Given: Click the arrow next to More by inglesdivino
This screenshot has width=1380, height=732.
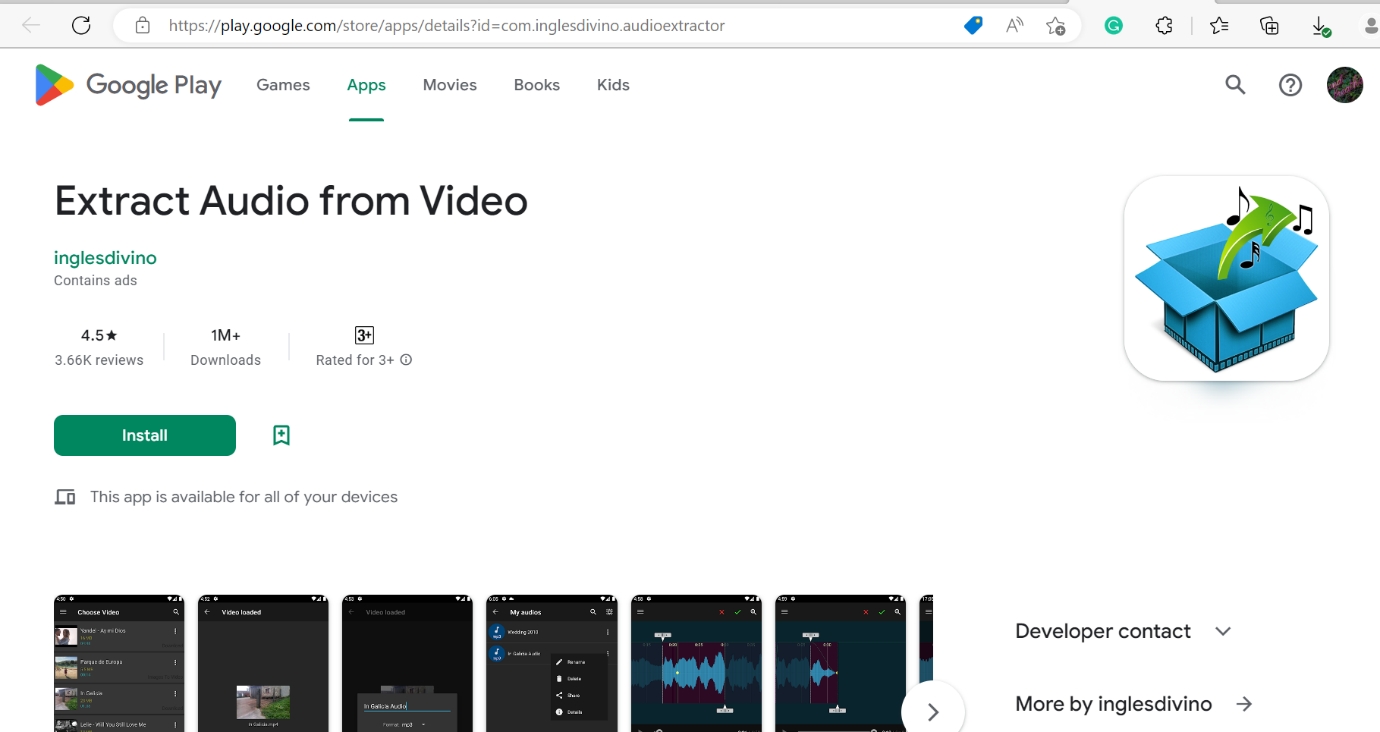Looking at the screenshot, I should 1244,704.
